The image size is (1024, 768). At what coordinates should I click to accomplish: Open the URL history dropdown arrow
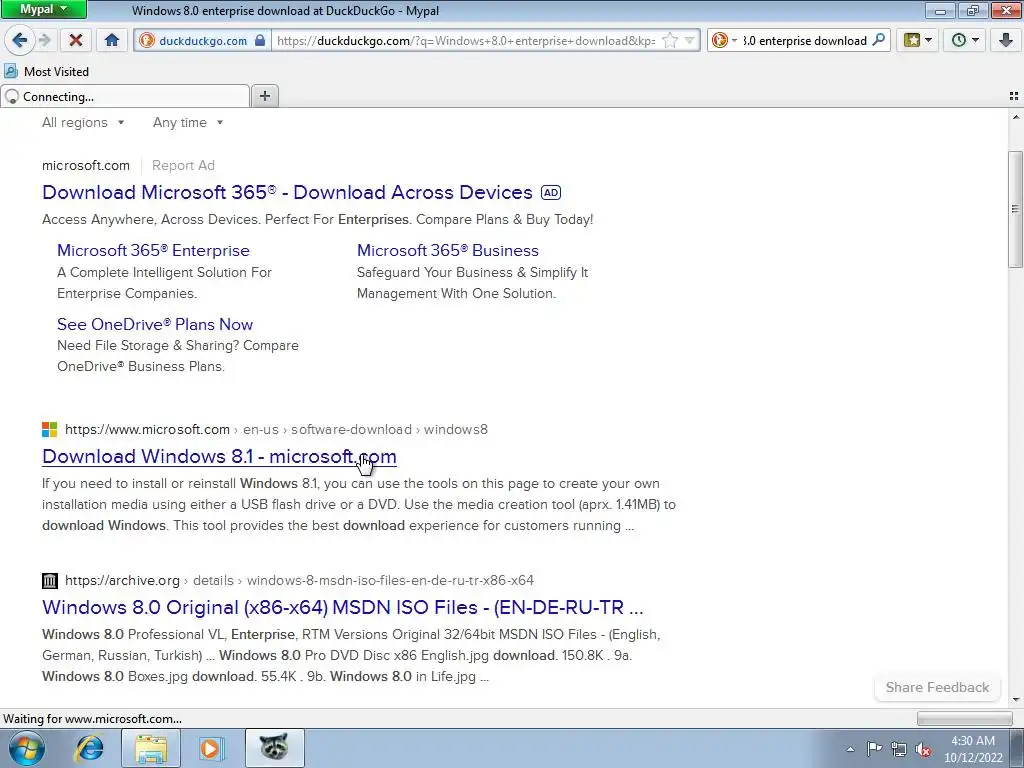click(690, 40)
